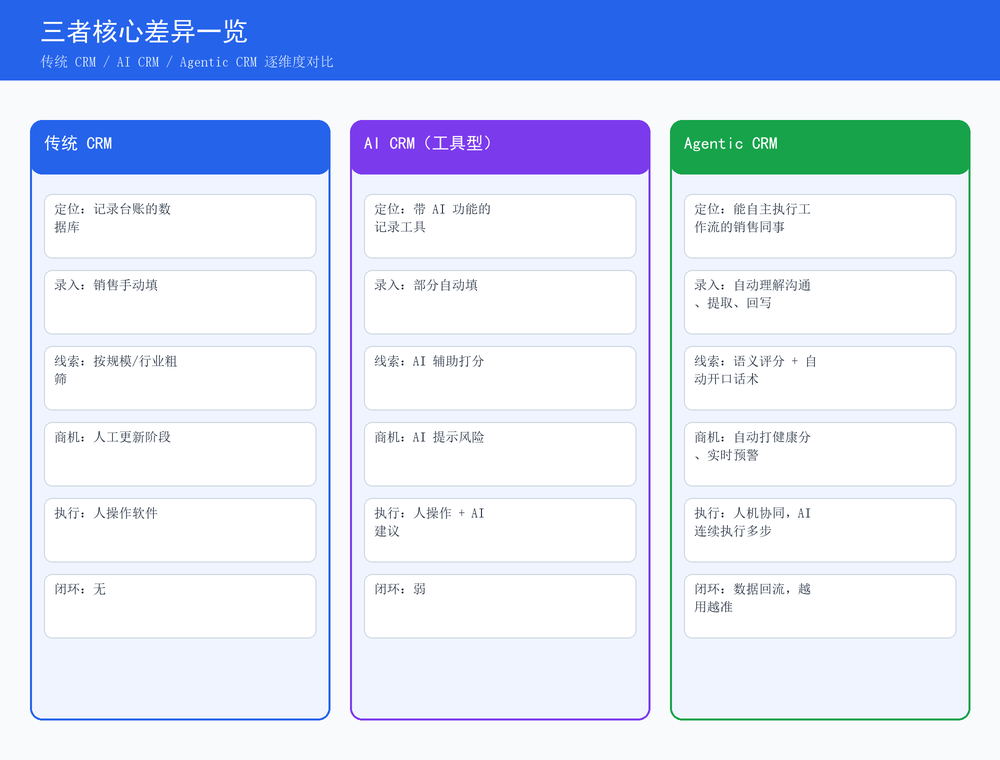1000x760 pixels.
Task: Select the card 闭环：弱
Action: [x=500, y=606]
